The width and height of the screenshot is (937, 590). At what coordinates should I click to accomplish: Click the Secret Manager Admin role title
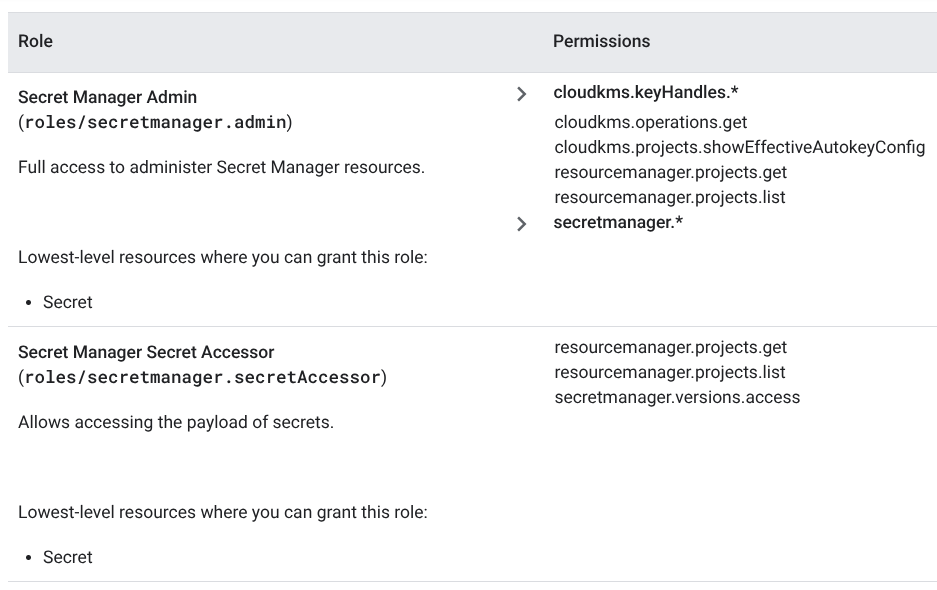pyautogui.click(x=108, y=97)
